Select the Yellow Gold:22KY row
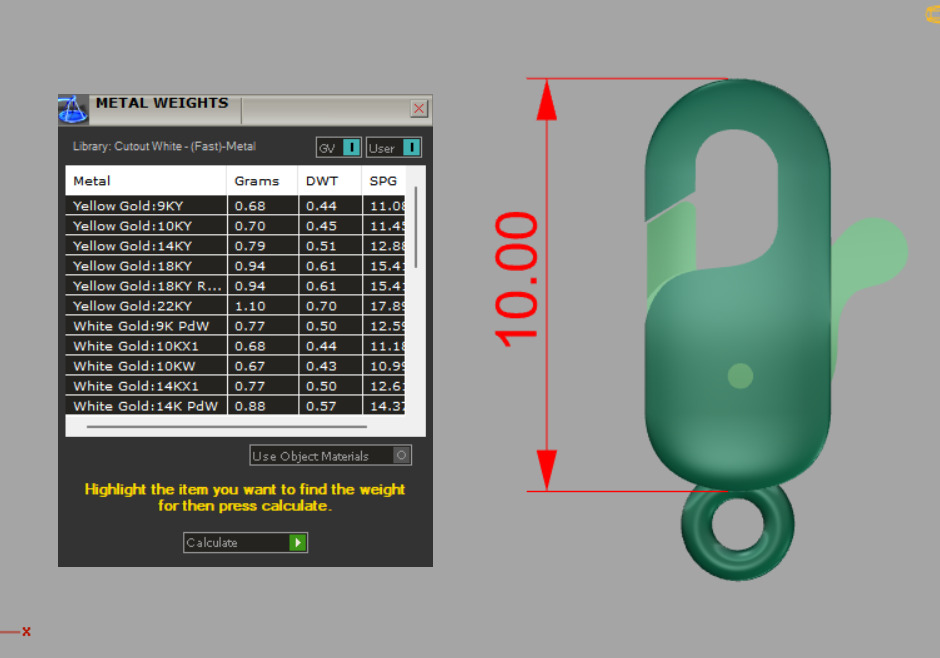 tap(235, 306)
